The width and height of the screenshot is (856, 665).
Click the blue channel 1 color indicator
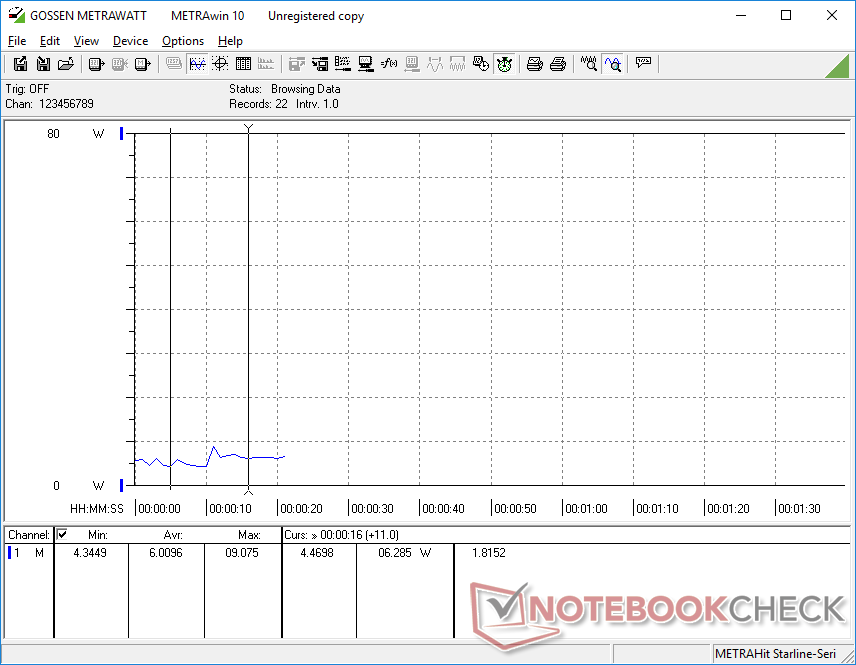click(9, 553)
